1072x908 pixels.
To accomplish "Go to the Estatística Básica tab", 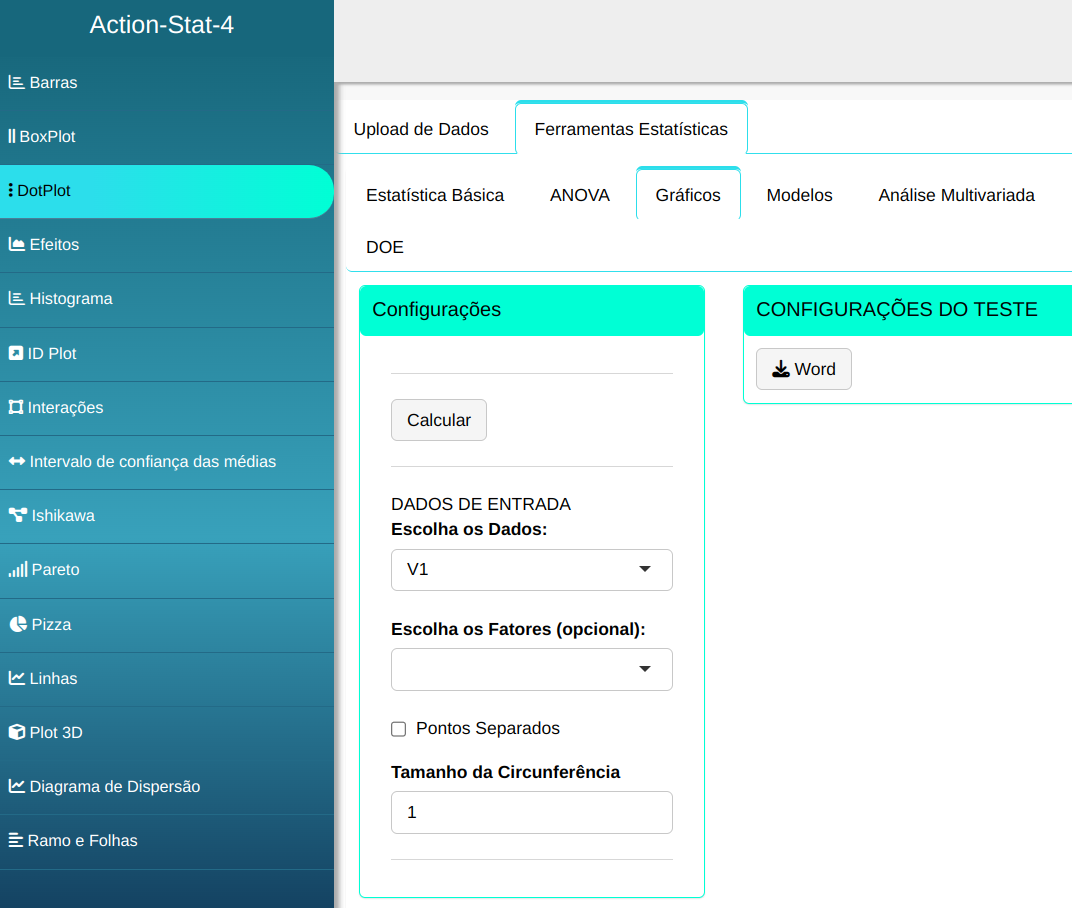I will point(435,195).
